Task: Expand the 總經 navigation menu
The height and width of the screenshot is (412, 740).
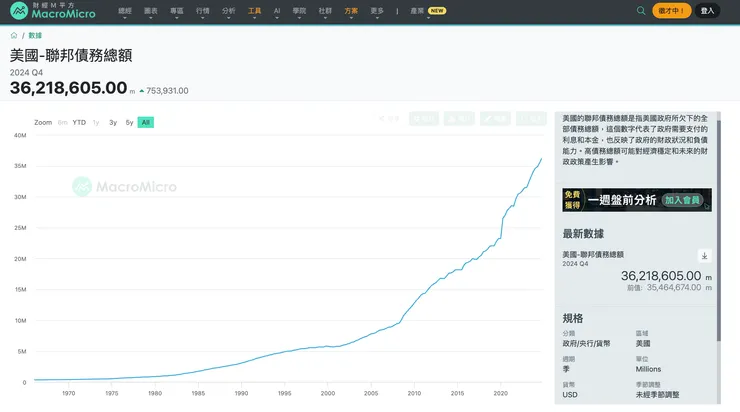Action: pos(125,11)
